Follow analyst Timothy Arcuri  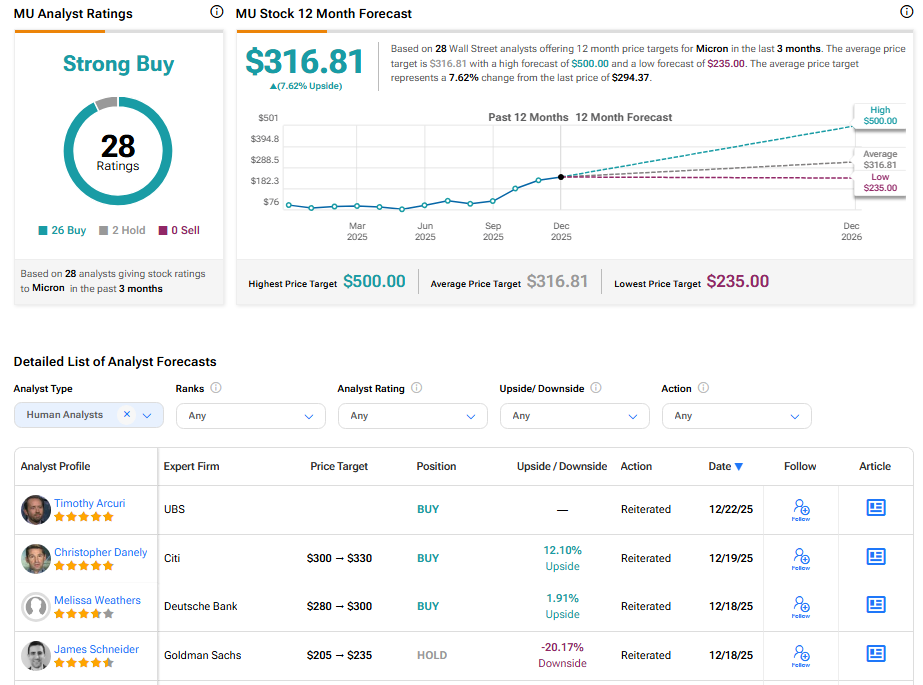pos(800,509)
